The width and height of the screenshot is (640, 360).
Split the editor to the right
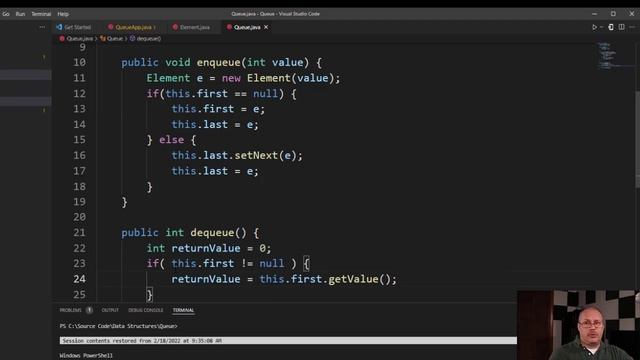(621, 27)
